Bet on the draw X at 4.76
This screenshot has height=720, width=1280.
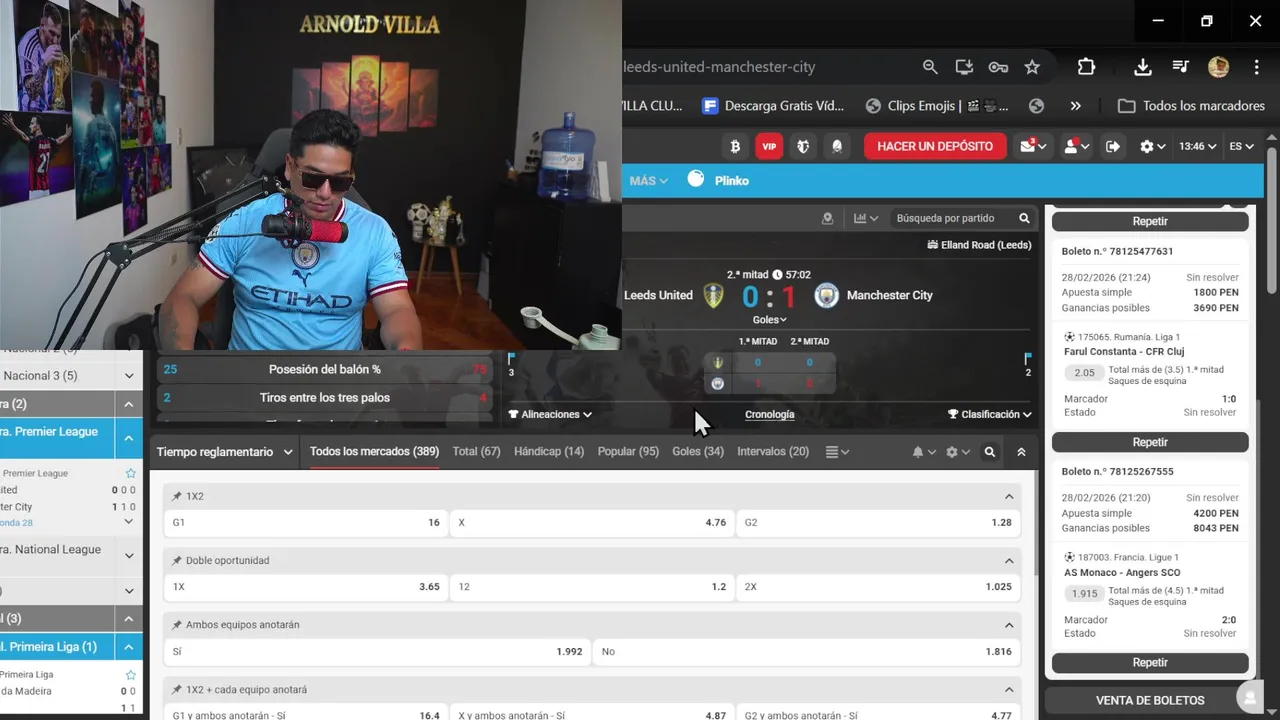click(x=592, y=522)
